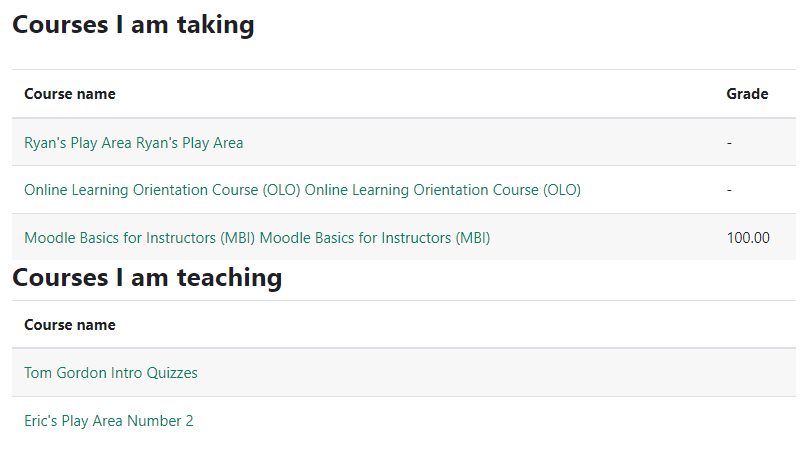Select the 100.00 grade for MBI course
This screenshot has height=460, width=808.
[748, 238]
